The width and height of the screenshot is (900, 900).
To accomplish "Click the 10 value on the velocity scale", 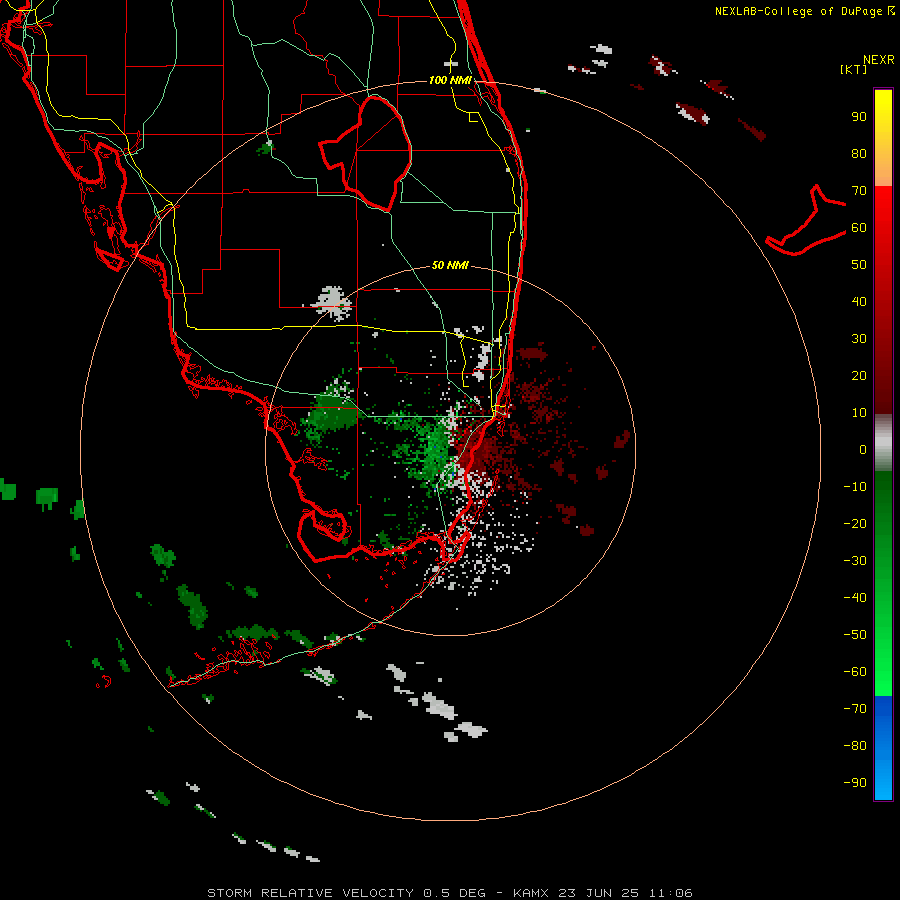I will coord(859,413).
